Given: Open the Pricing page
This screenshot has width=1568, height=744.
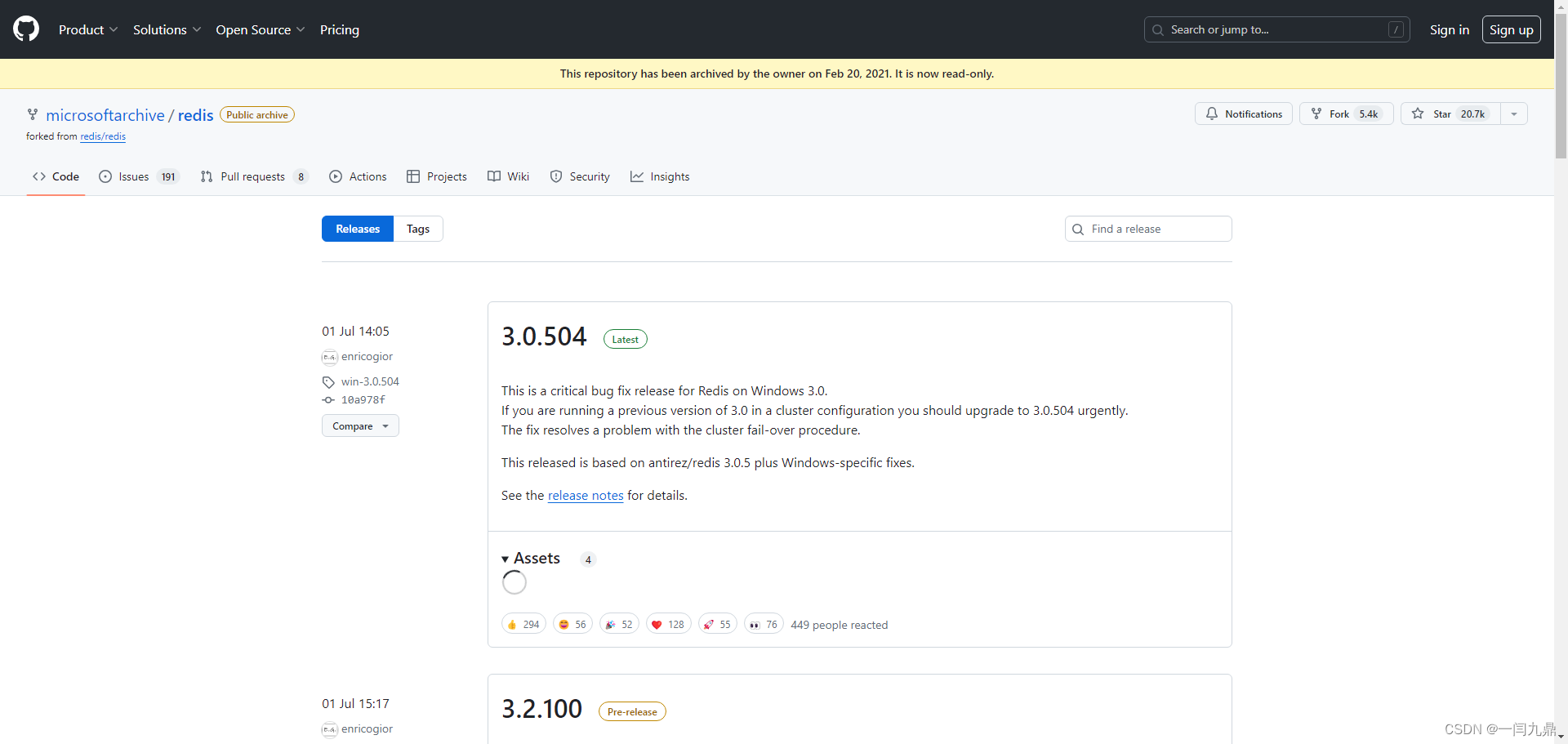Looking at the screenshot, I should pos(340,29).
